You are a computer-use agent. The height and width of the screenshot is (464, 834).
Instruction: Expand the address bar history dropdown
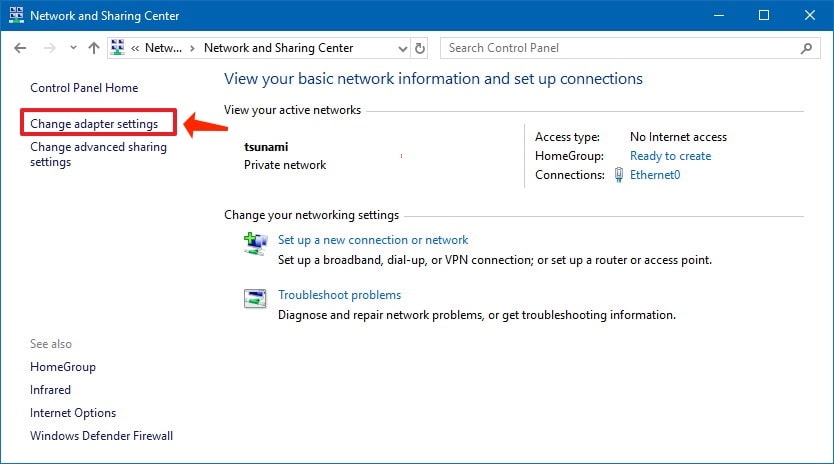click(x=402, y=48)
